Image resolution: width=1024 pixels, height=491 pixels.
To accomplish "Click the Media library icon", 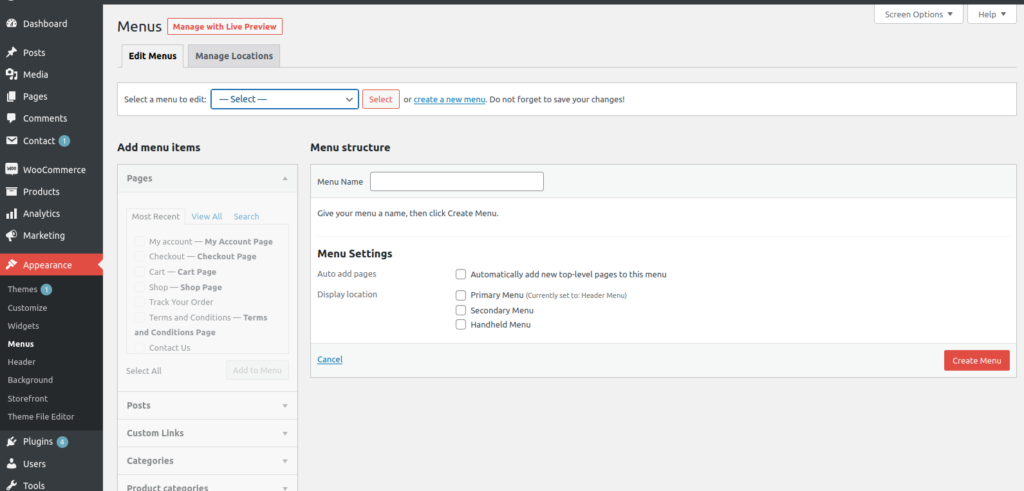I will (x=12, y=74).
